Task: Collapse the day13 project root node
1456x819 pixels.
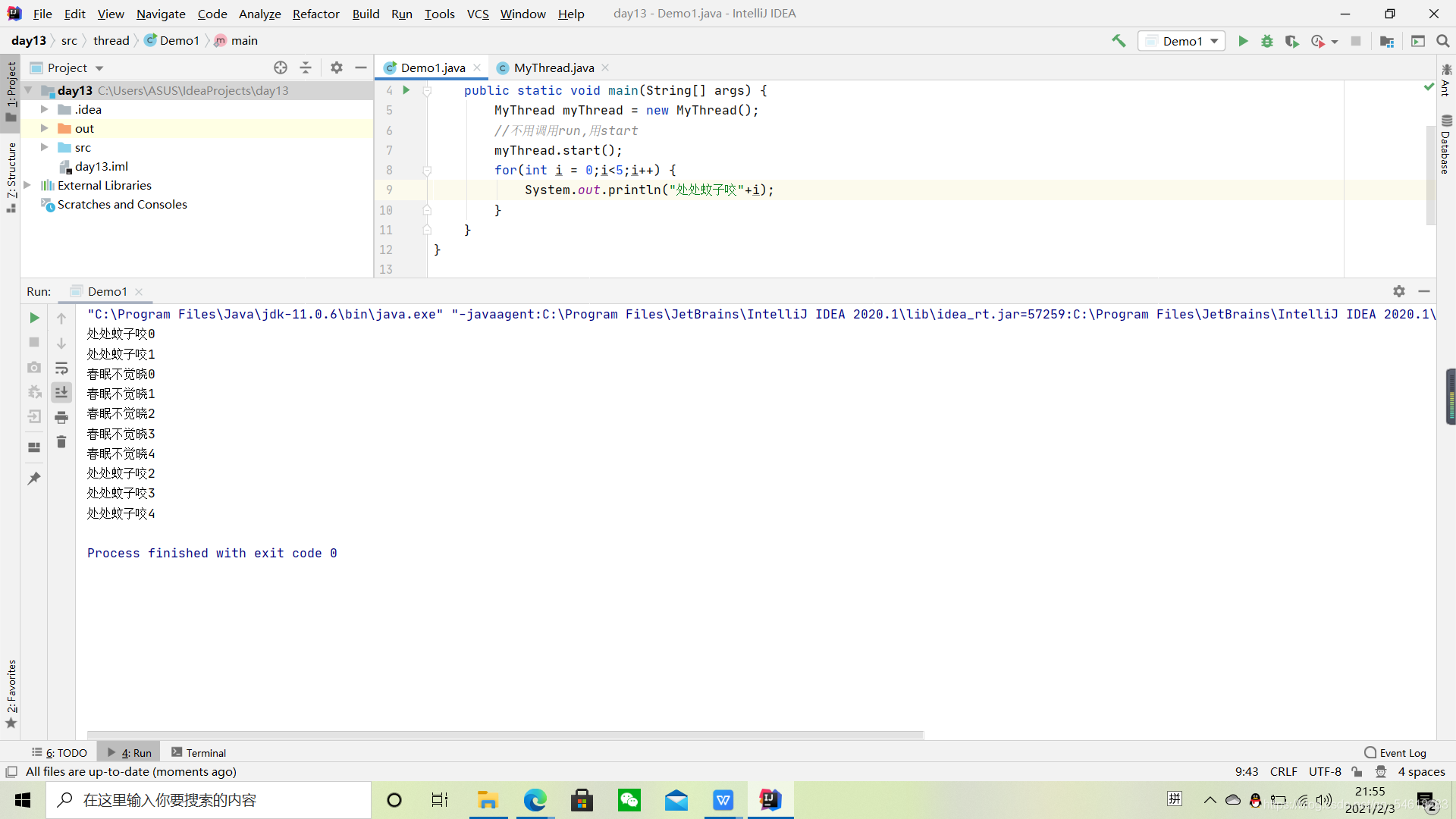Action: coord(29,90)
